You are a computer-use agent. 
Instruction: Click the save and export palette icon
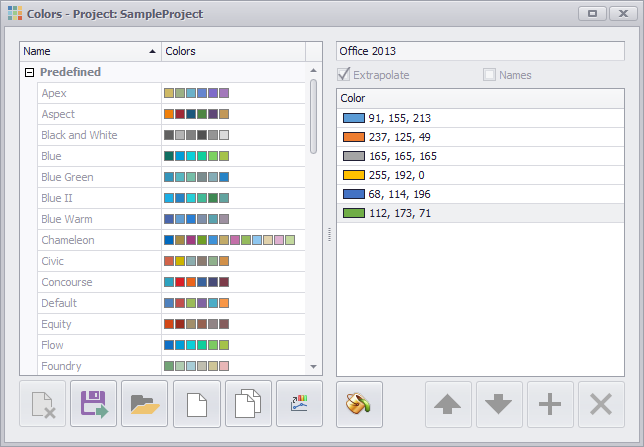(x=94, y=403)
